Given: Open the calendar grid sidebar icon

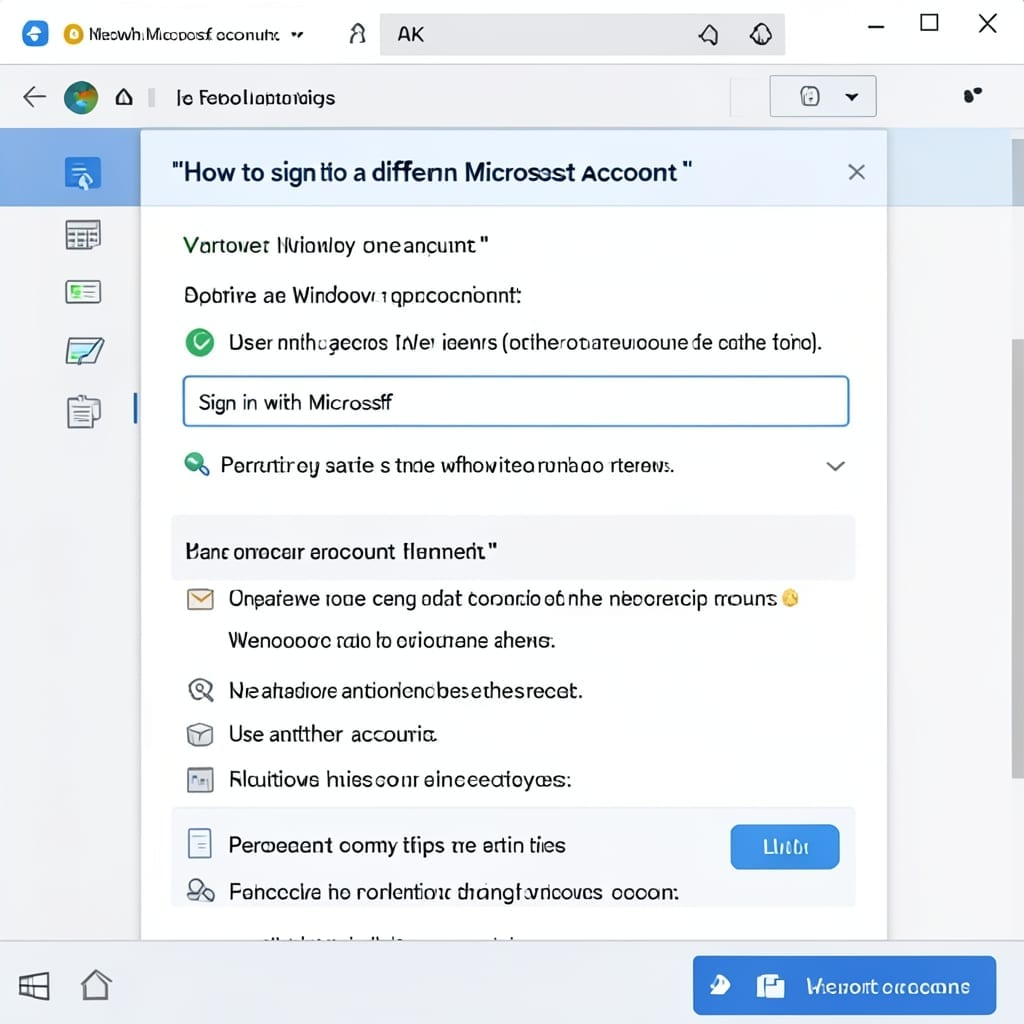Looking at the screenshot, I should 83,235.
